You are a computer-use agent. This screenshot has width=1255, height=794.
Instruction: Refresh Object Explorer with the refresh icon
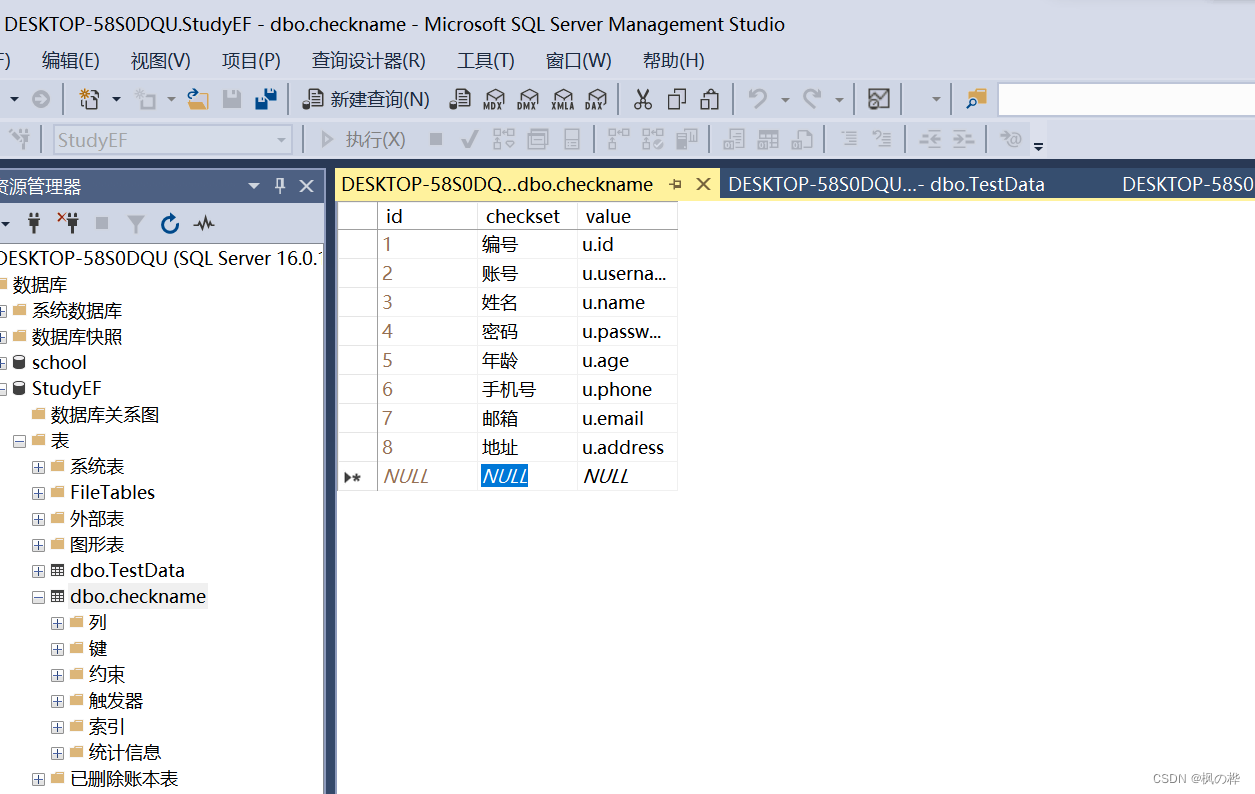pyautogui.click(x=170, y=223)
